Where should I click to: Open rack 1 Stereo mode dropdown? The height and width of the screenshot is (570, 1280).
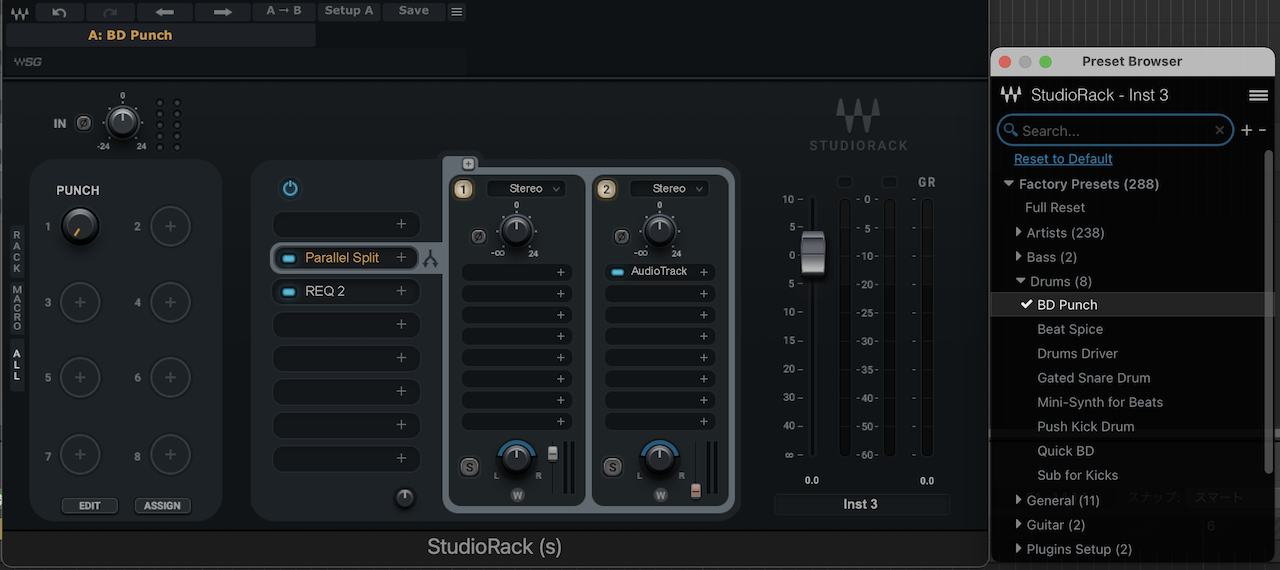[x=526, y=188]
